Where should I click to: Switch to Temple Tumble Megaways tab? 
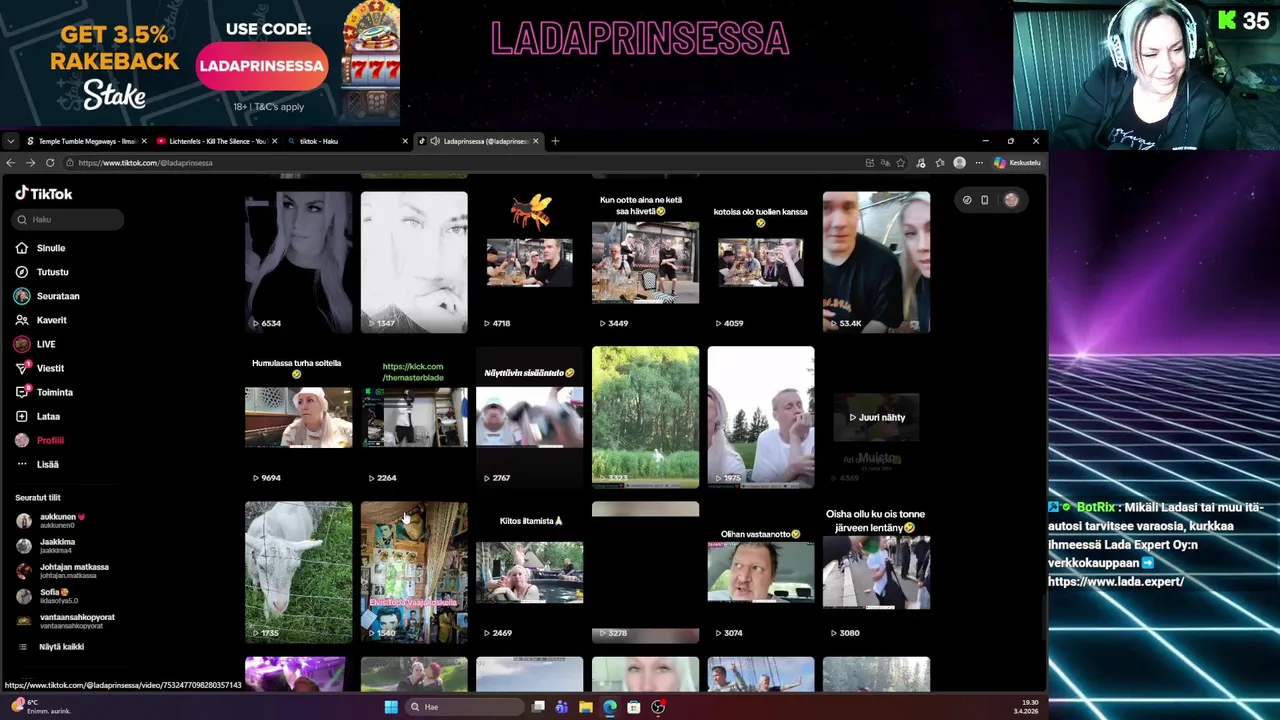coord(85,141)
